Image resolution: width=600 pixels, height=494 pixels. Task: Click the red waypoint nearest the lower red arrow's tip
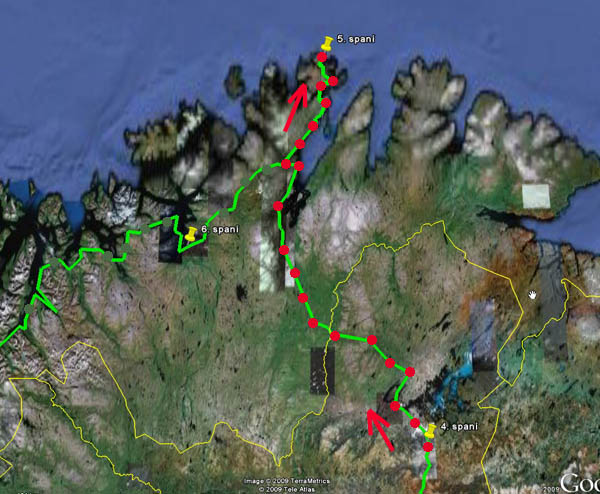[x=397, y=406]
